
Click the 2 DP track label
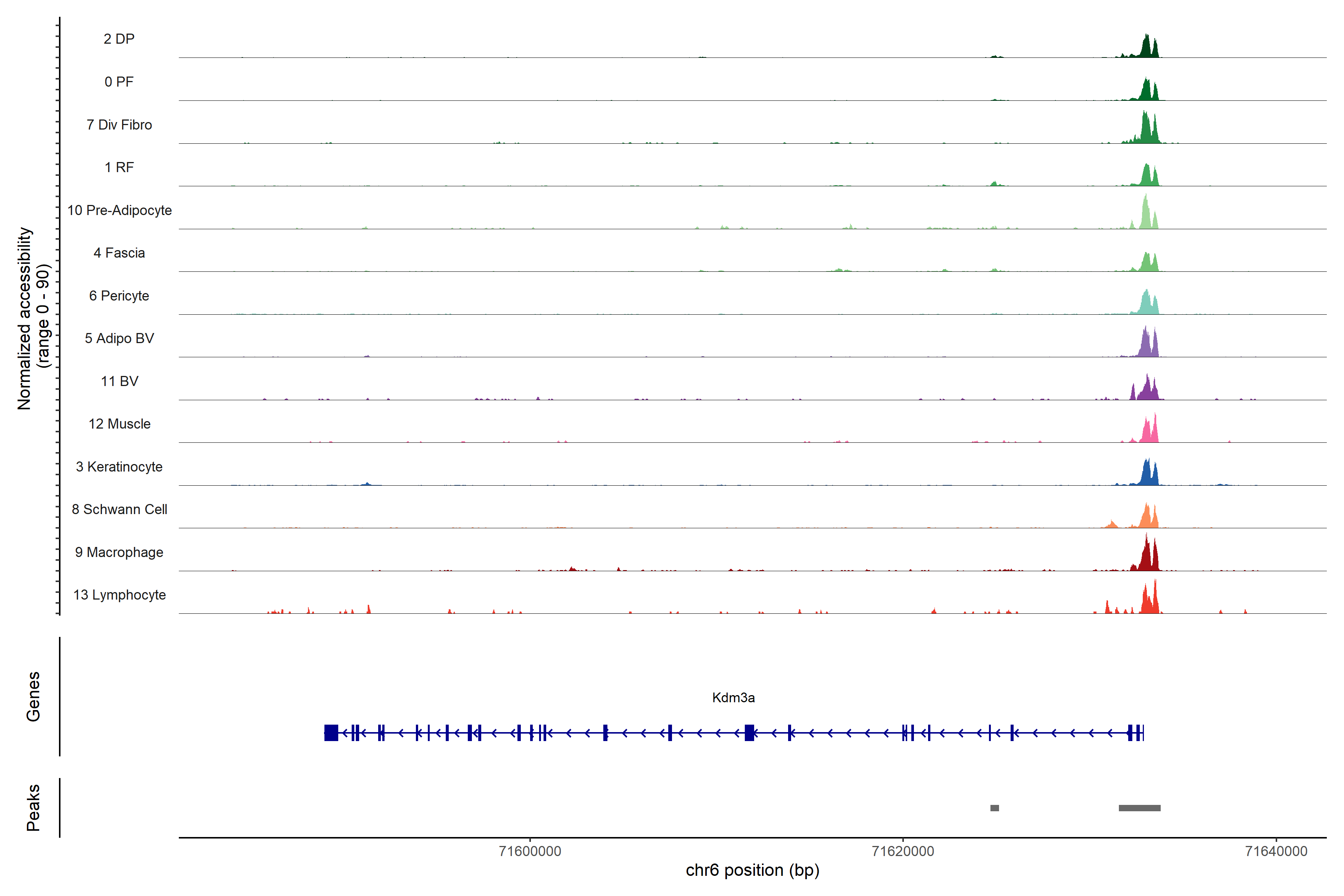tap(119, 39)
